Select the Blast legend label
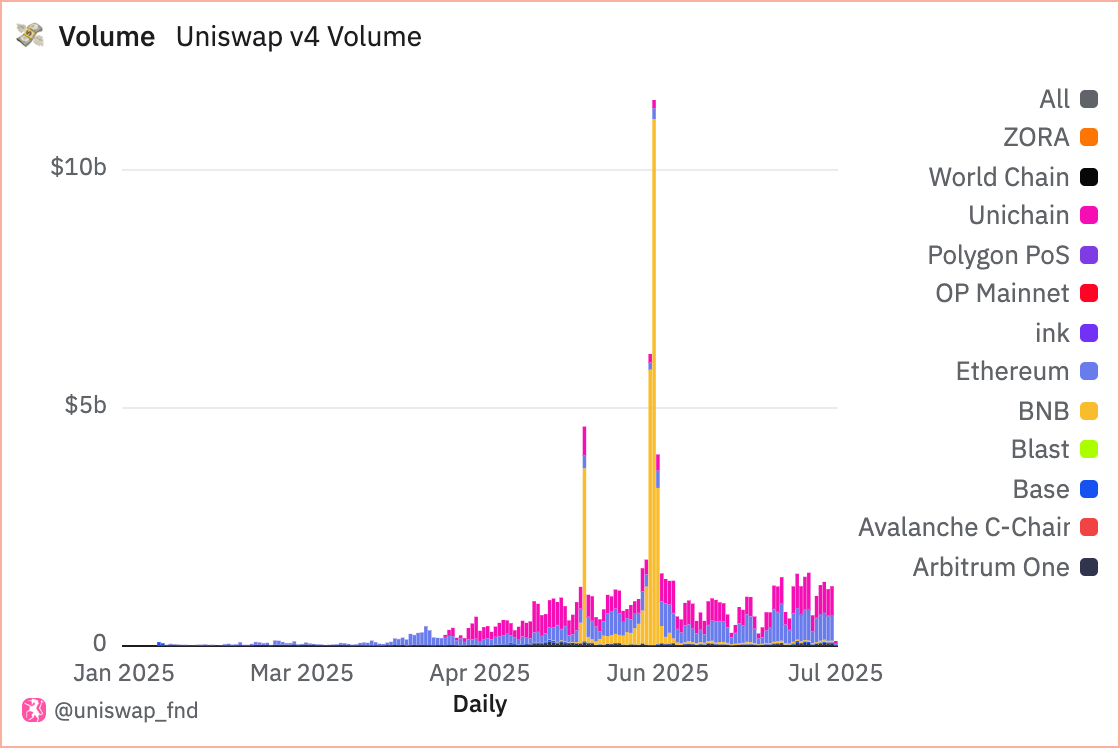The height and width of the screenshot is (748, 1120). coord(1040,449)
